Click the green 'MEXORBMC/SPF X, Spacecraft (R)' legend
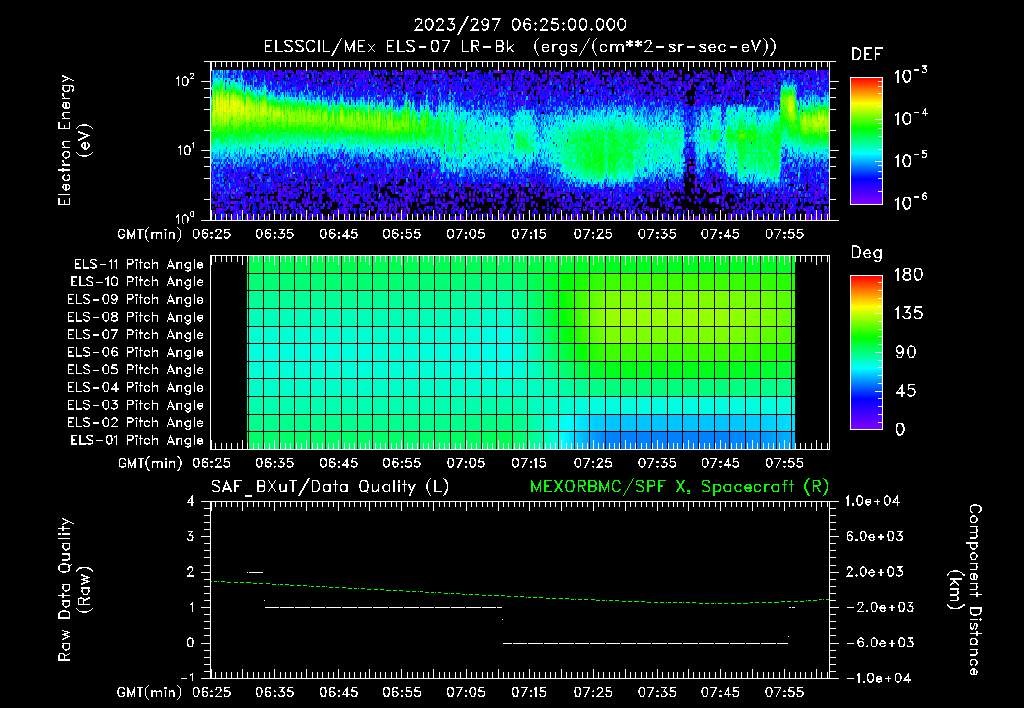Screen dimensions: 1024x708 point(679,487)
